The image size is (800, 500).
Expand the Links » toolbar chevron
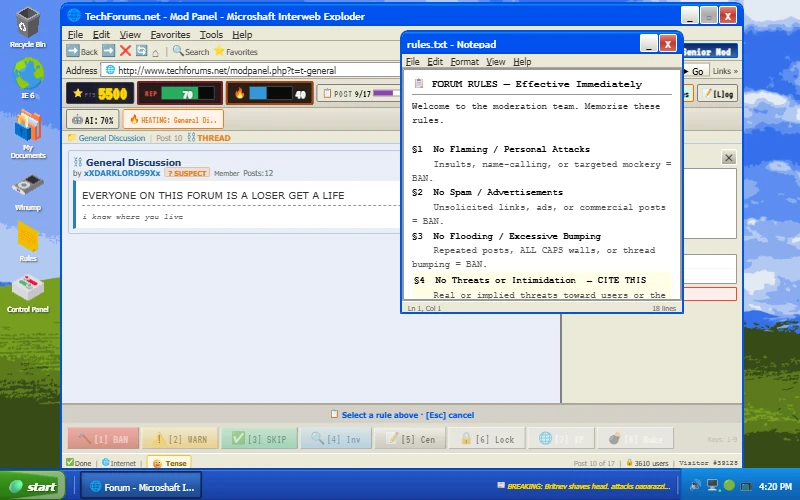pyautogui.click(x=725, y=71)
